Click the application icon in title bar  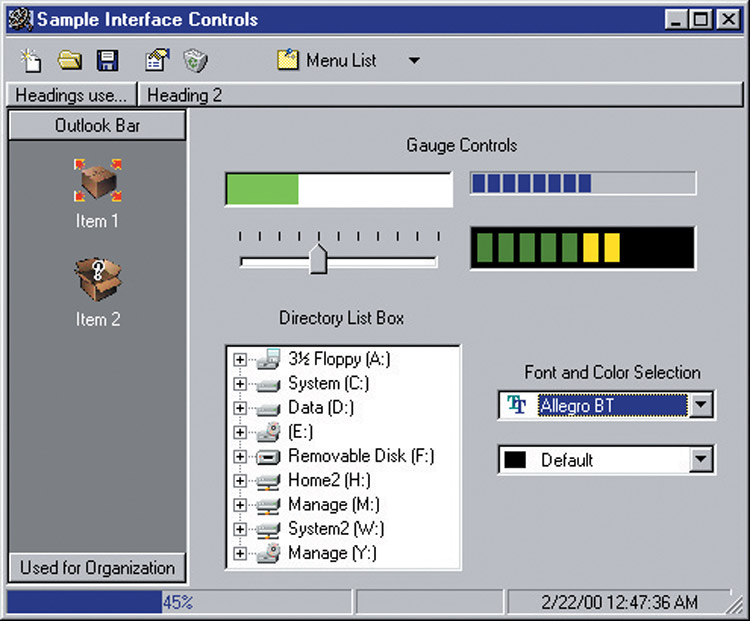(x=20, y=19)
